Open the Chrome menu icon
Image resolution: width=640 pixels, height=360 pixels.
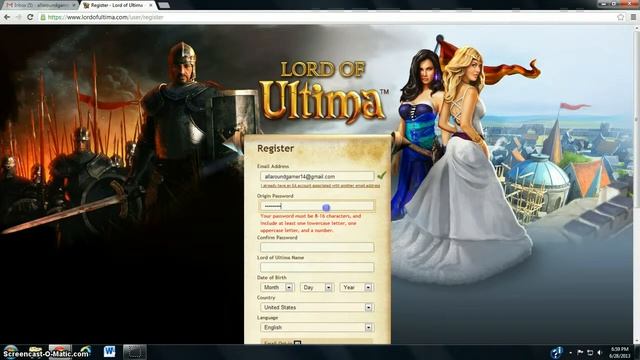point(633,17)
